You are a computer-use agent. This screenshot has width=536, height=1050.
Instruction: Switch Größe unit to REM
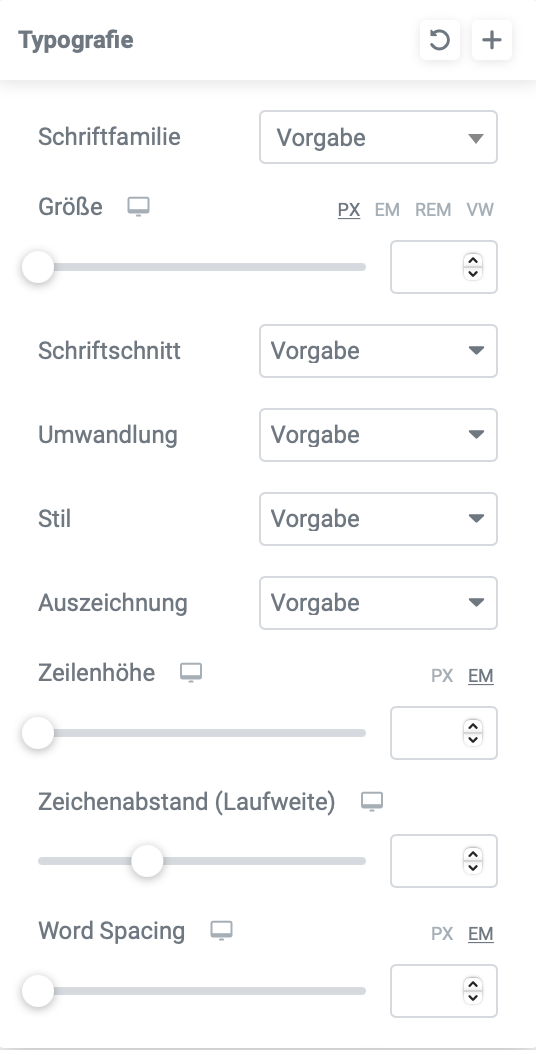[433, 210]
